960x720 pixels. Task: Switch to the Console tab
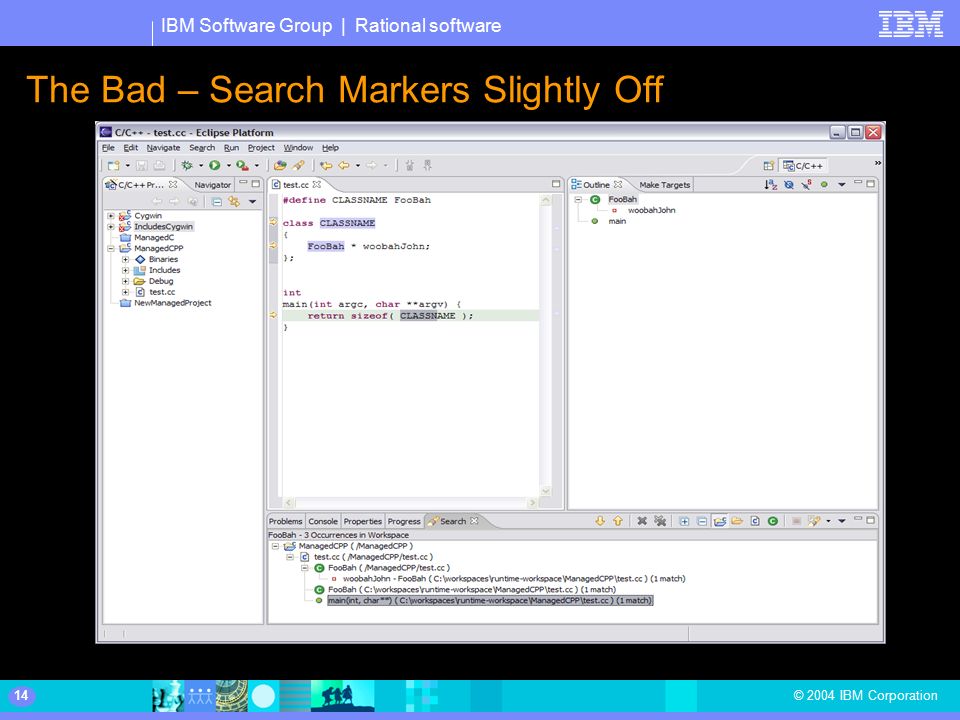tap(323, 522)
